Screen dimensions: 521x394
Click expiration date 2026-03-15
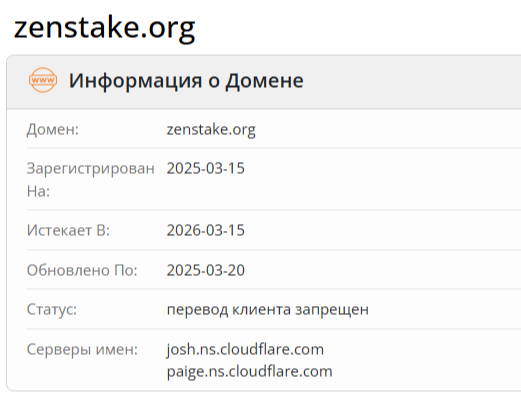pos(206,230)
